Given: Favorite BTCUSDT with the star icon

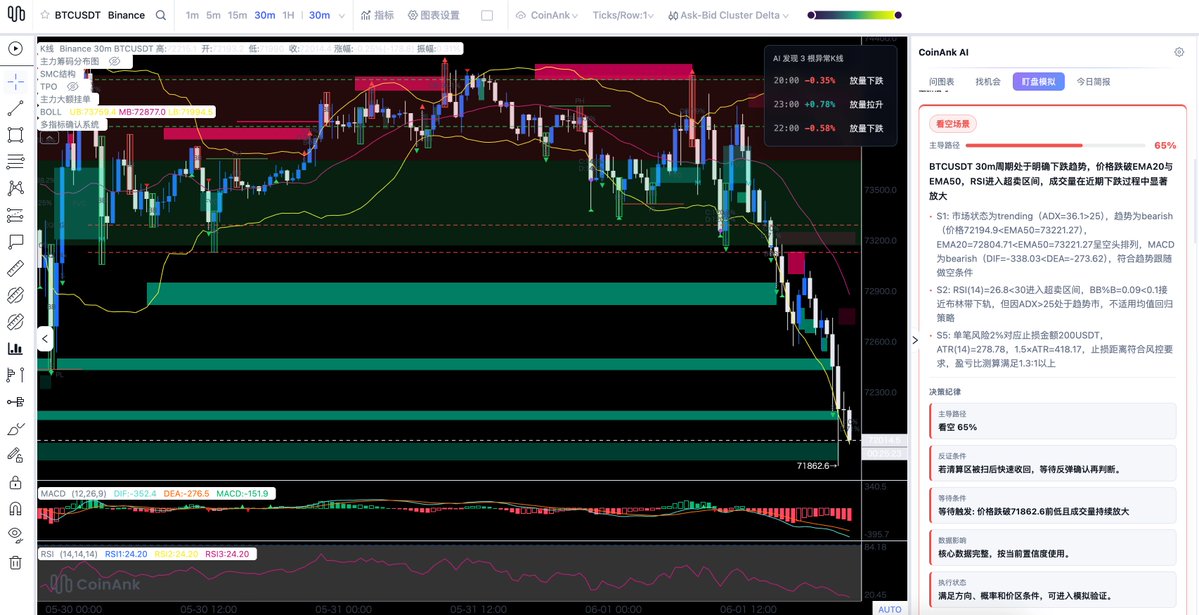Looking at the screenshot, I should pyautogui.click(x=45, y=15).
